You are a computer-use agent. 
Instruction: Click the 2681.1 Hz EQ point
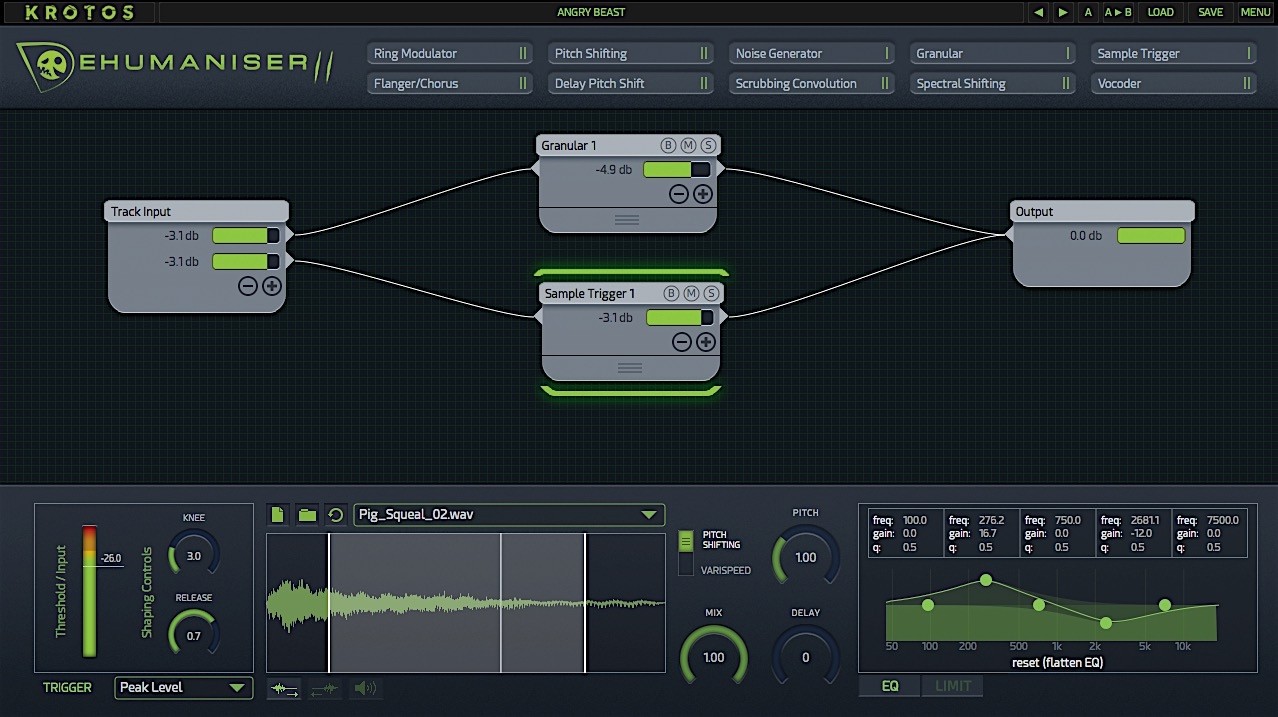tap(1105, 623)
